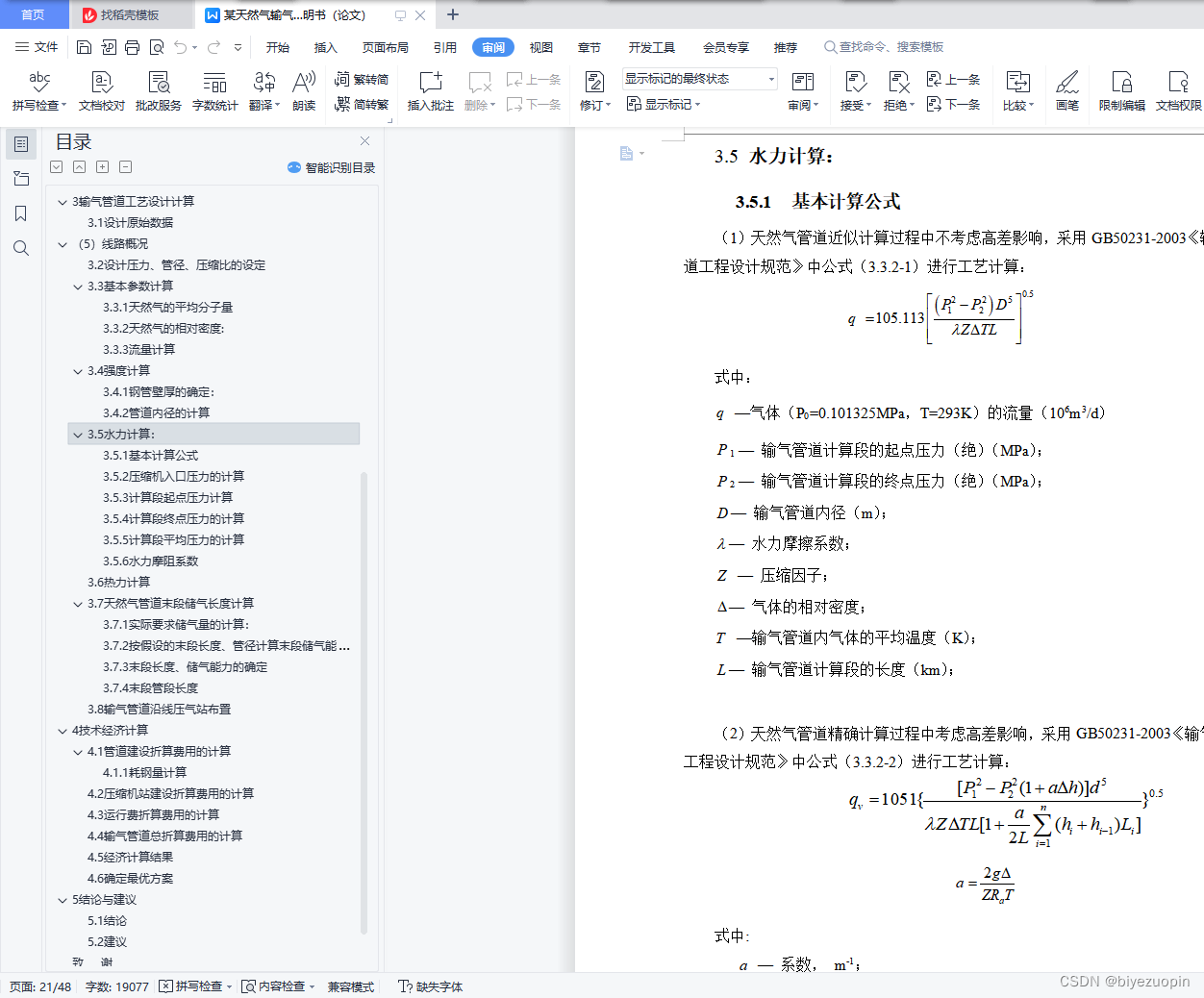This screenshot has width=1204, height=998.
Task: Click the print icon in quick toolbar
Action: 132,47
